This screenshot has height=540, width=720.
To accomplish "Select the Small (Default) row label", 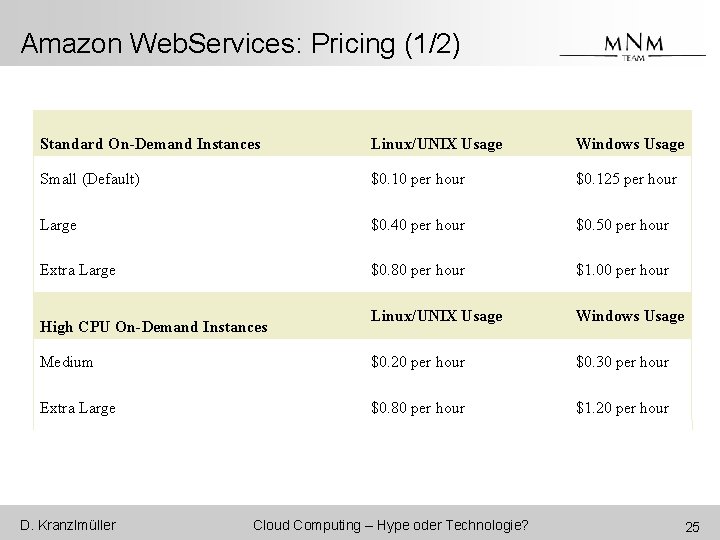I will (x=90, y=179).
